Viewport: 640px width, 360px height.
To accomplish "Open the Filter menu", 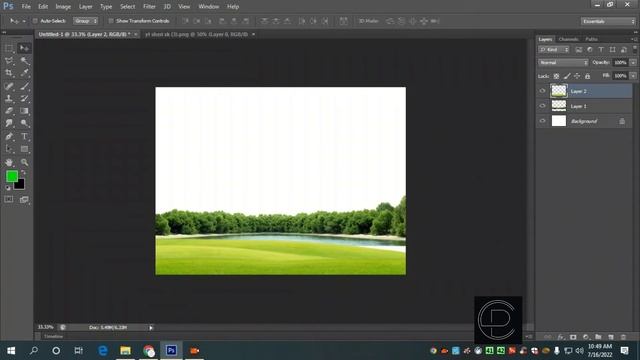I will point(149,7).
